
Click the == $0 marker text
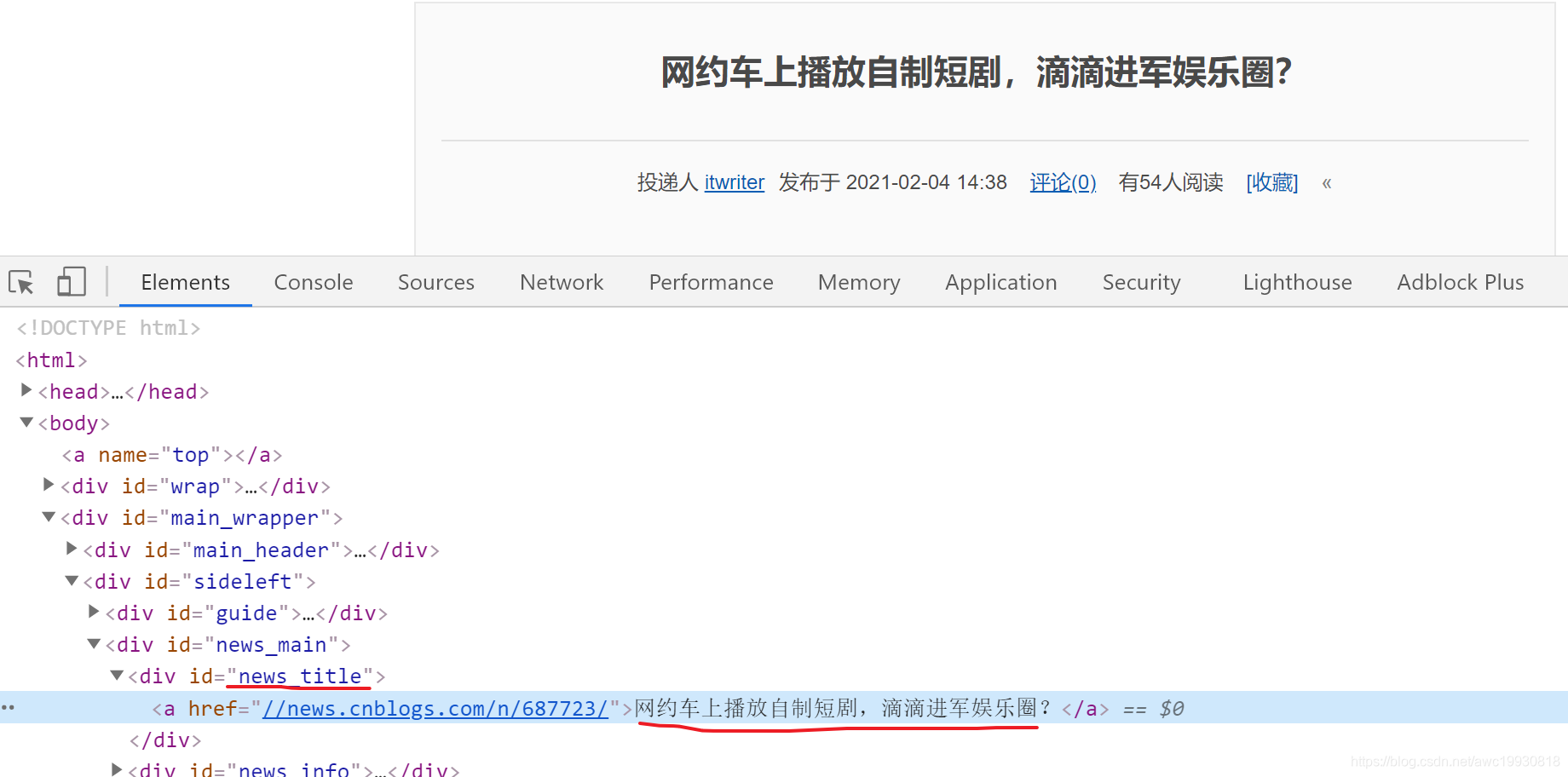click(1153, 709)
